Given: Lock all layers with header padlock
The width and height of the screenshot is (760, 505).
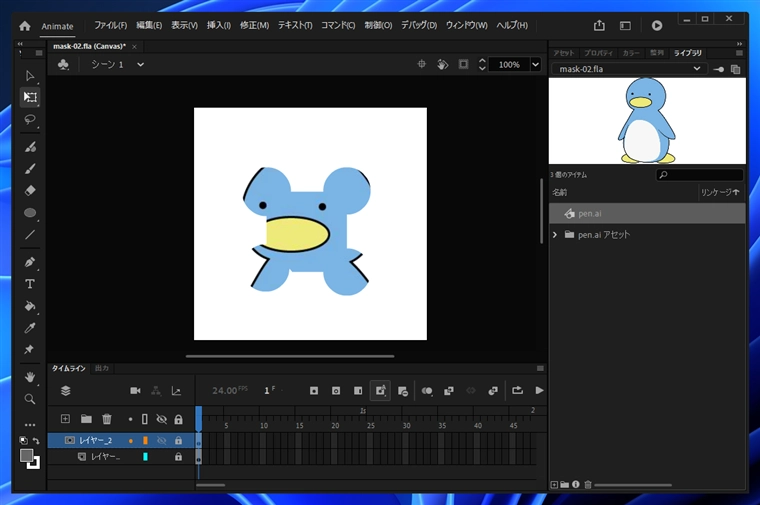Looking at the screenshot, I should pyautogui.click(x=178, y=419).
